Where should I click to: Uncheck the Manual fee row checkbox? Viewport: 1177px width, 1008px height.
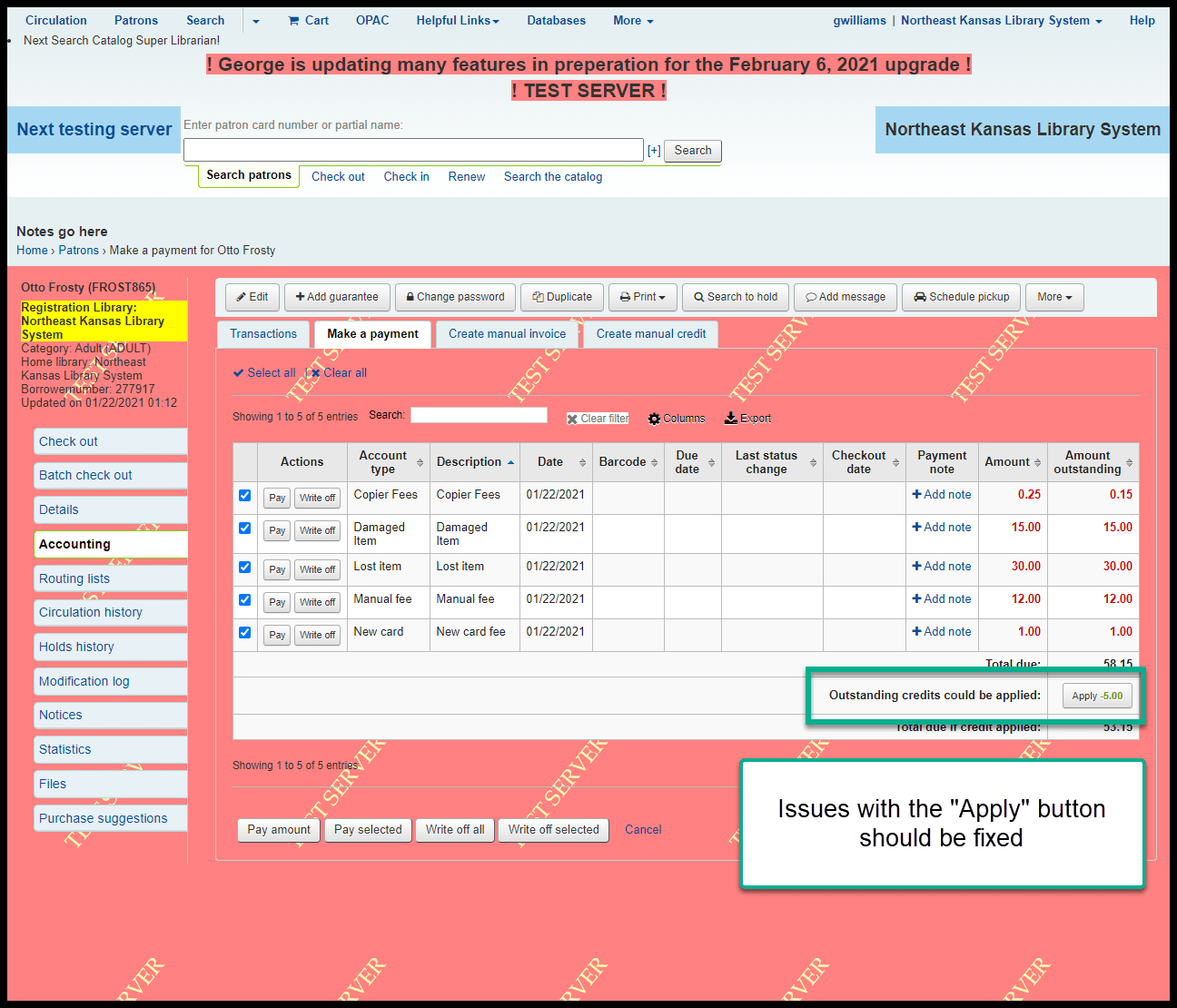(x=244, y=599)
